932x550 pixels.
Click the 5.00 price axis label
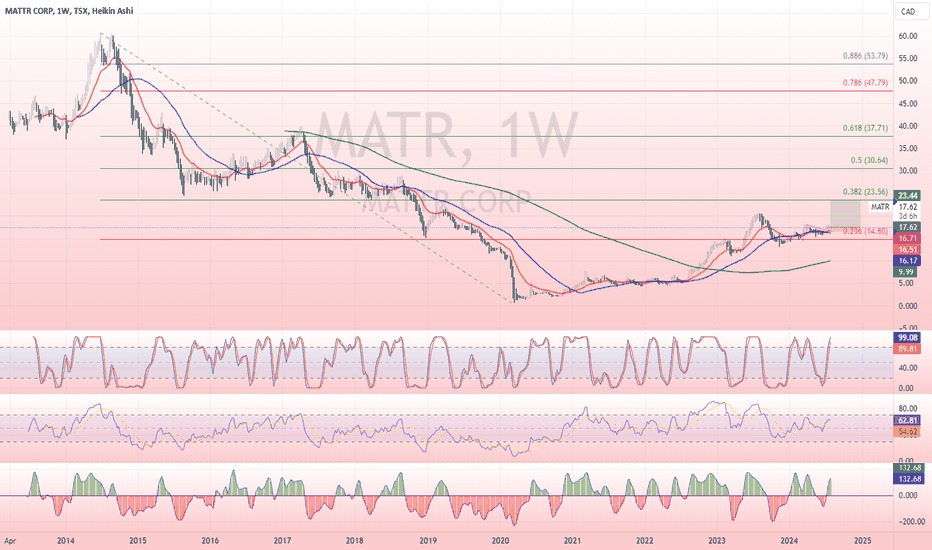[906, 283]
